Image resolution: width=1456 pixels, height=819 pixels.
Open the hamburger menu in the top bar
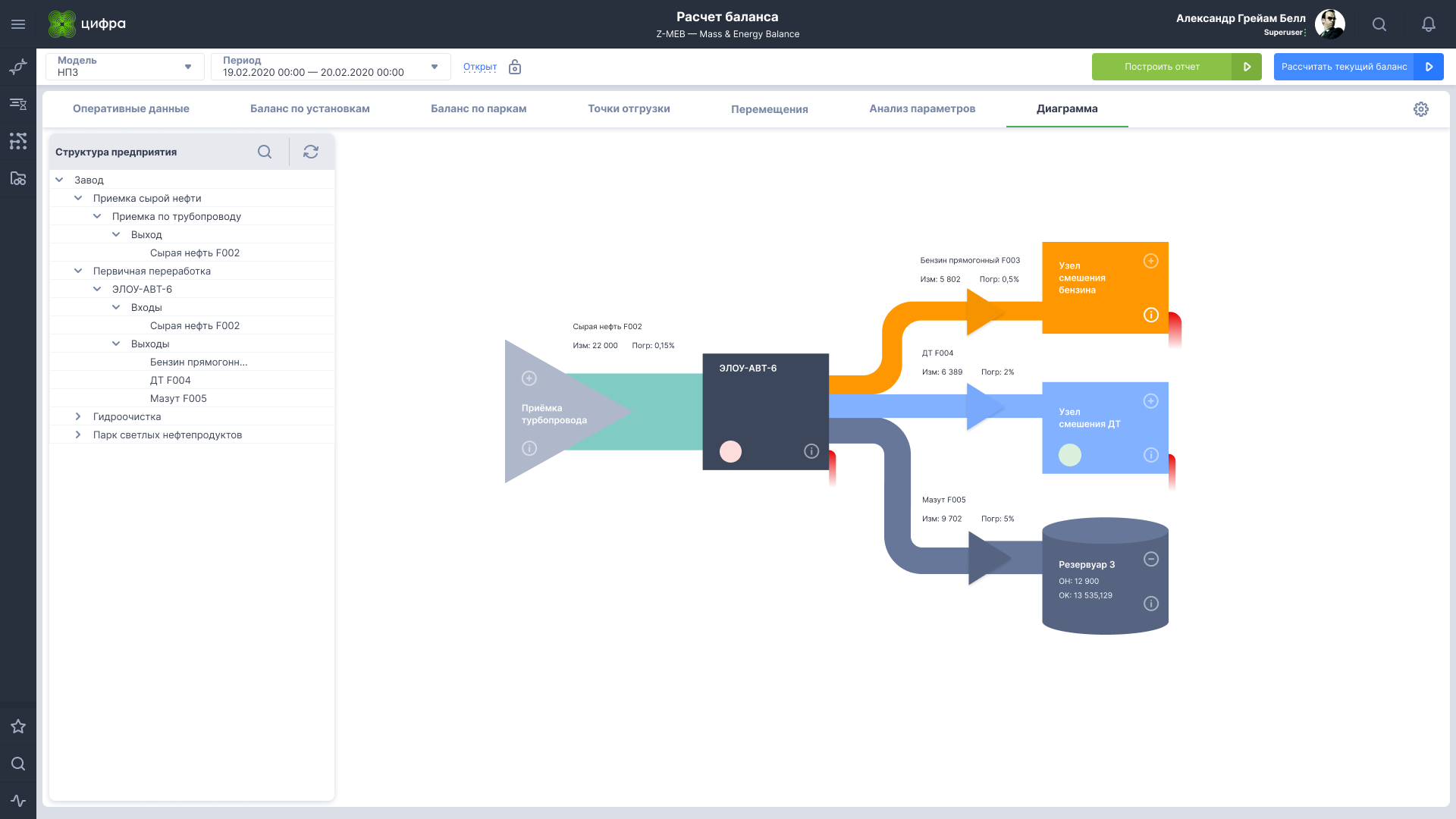click(18, 24)
